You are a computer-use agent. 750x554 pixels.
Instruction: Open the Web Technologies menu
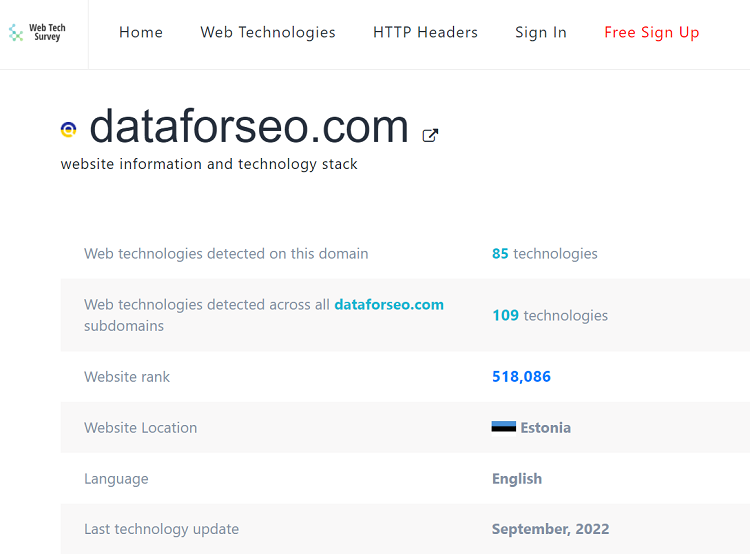point(268,32)
